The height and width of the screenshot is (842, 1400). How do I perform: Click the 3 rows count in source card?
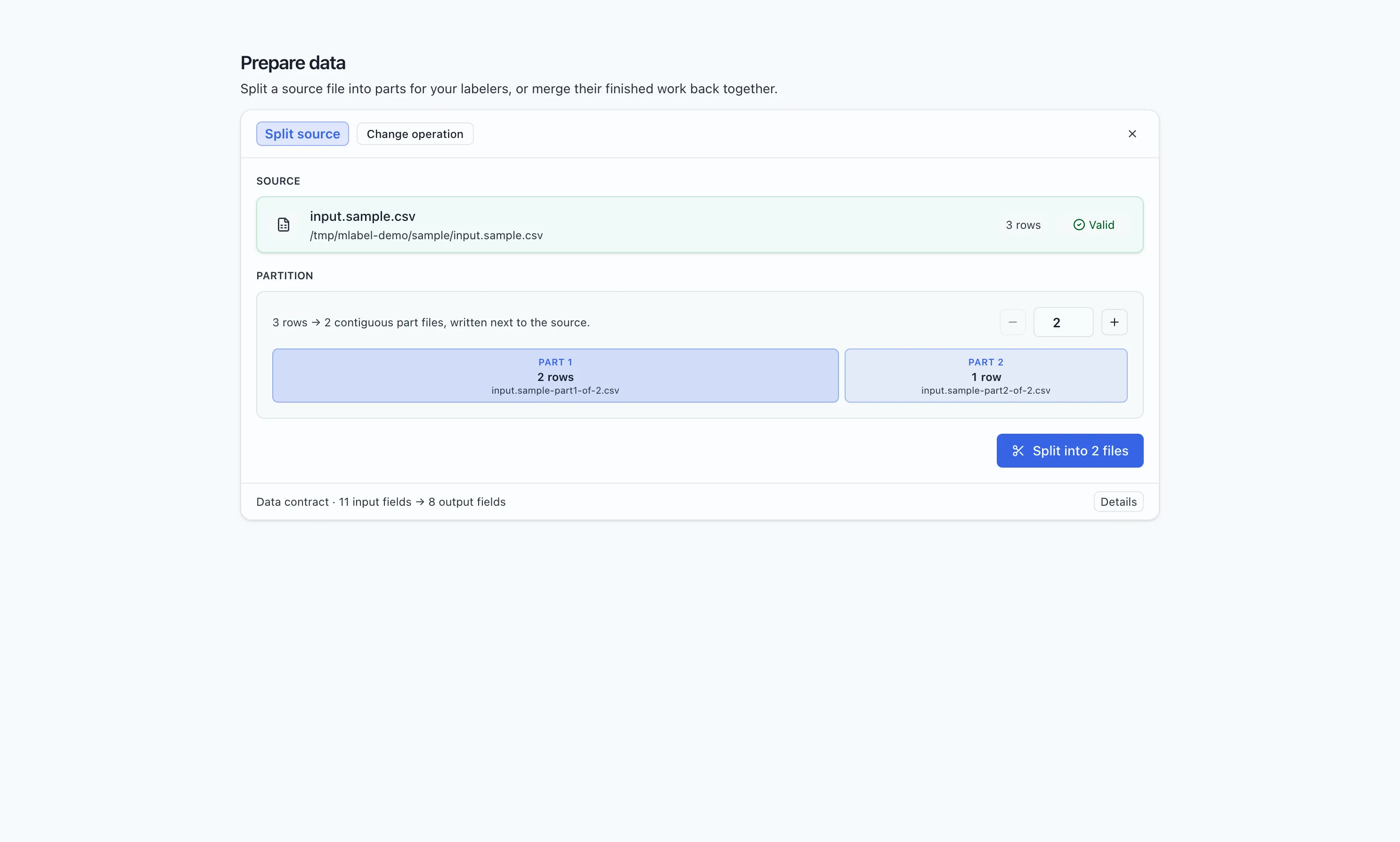click(x=1023, y=225)
